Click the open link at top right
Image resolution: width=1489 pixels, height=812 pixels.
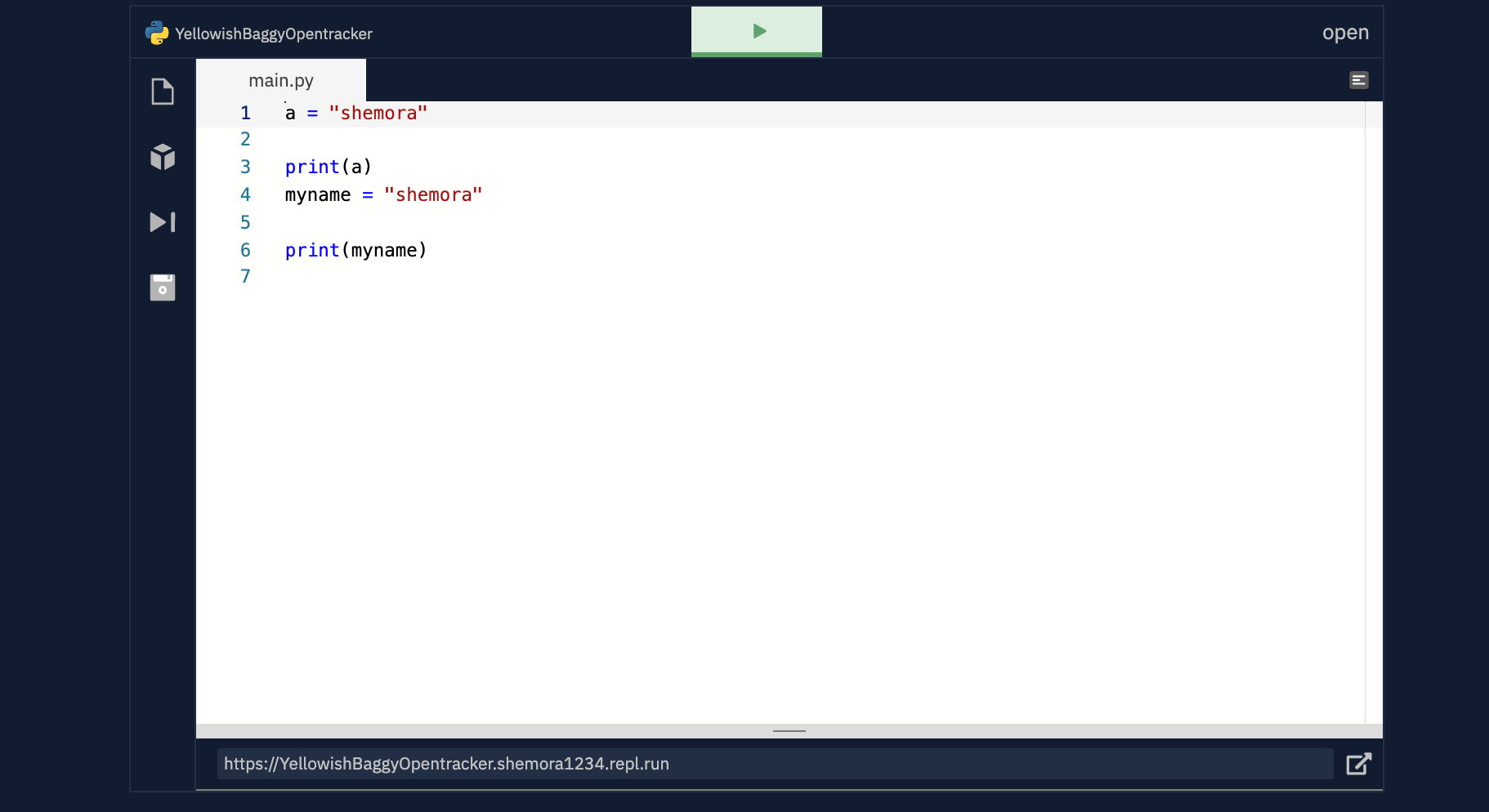point(1345,33)
